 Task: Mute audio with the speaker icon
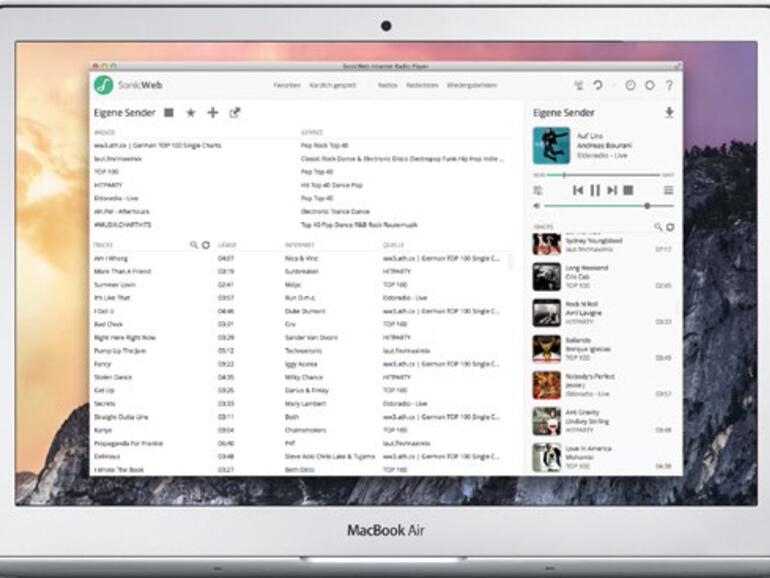click(x=537, y=206)
